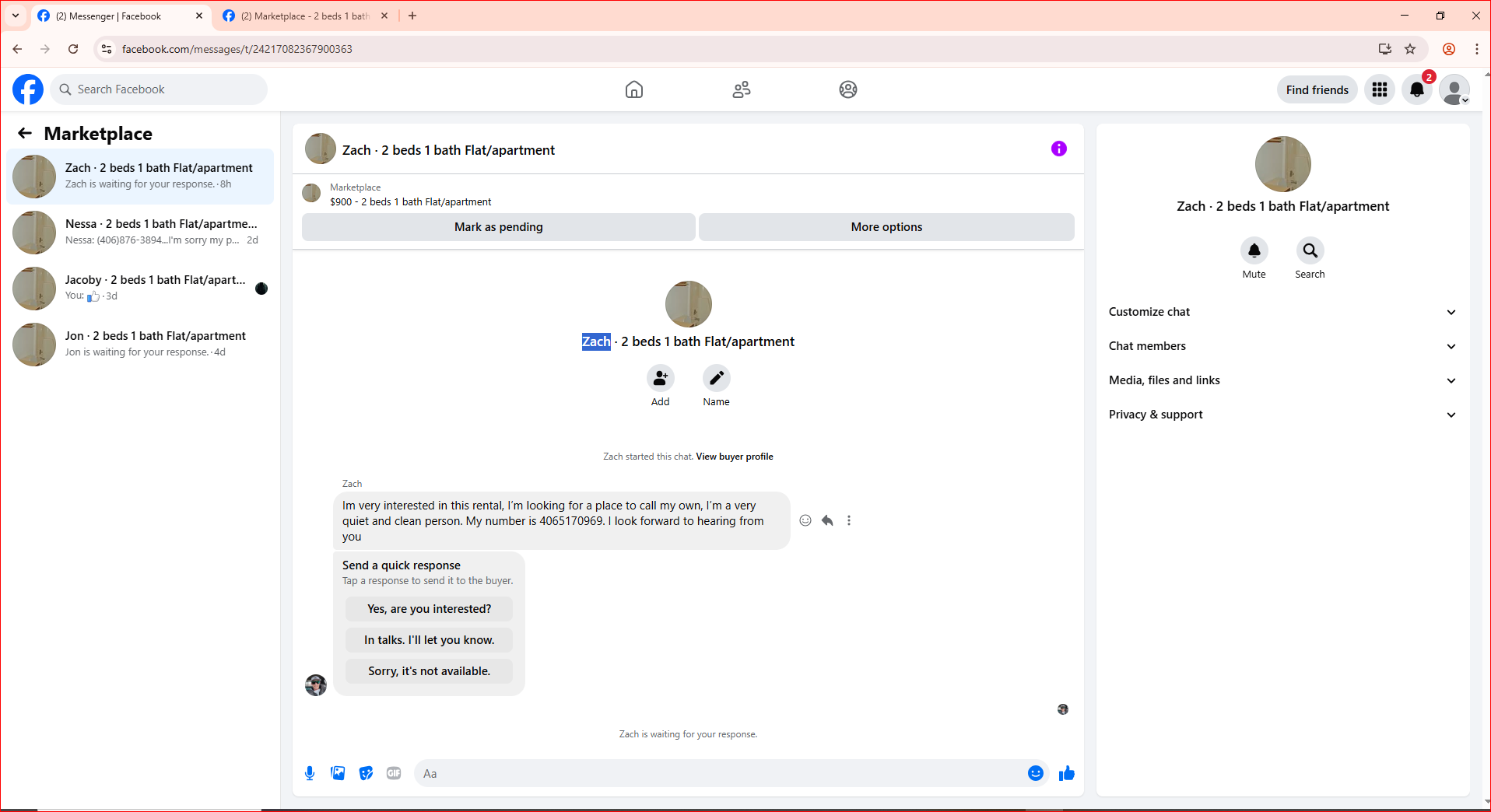This screenshot has height=812, width=1491.
Task: Click the browser address bar URL
Action: point(237,49)
